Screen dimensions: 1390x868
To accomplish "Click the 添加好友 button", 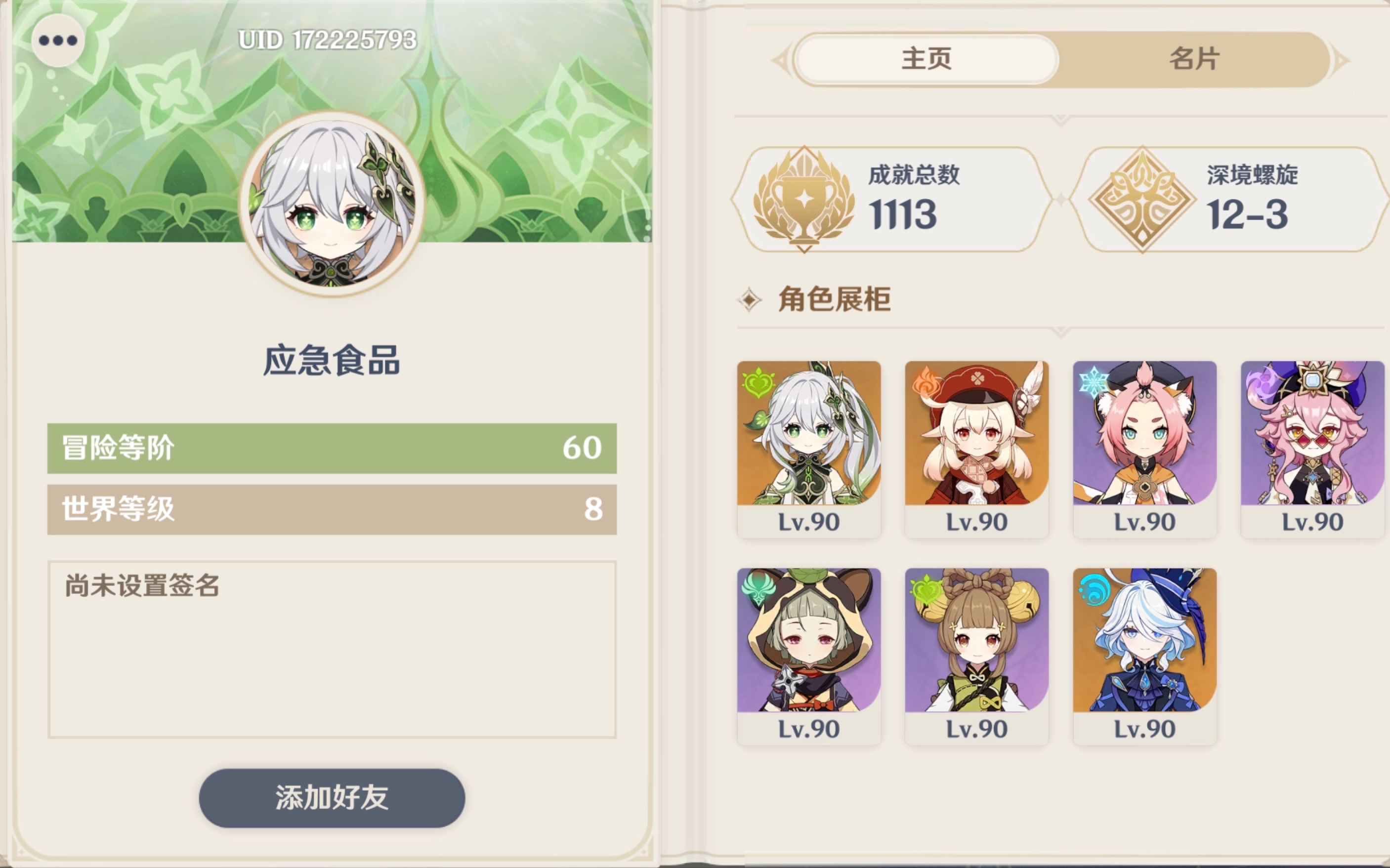I will 332,798.
